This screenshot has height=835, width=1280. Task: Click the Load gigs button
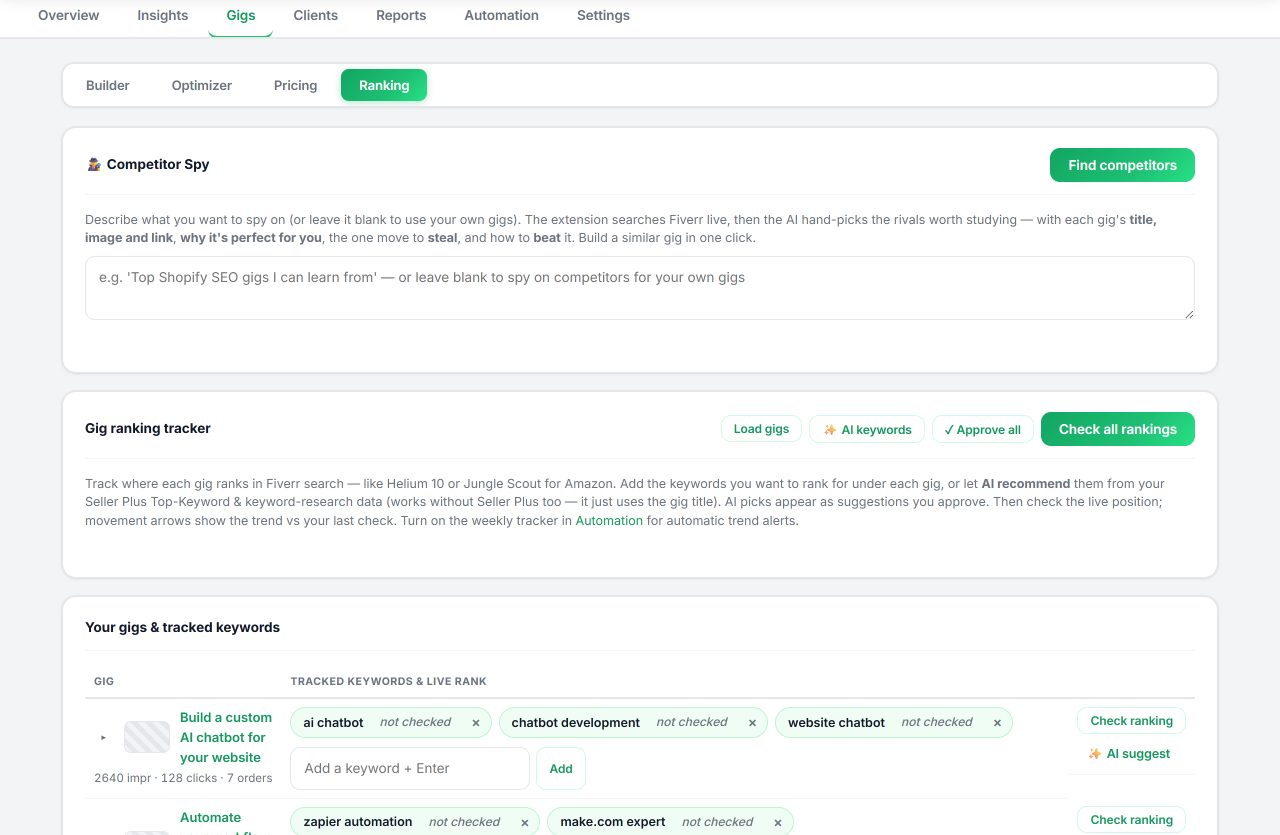tap(761, 429)
